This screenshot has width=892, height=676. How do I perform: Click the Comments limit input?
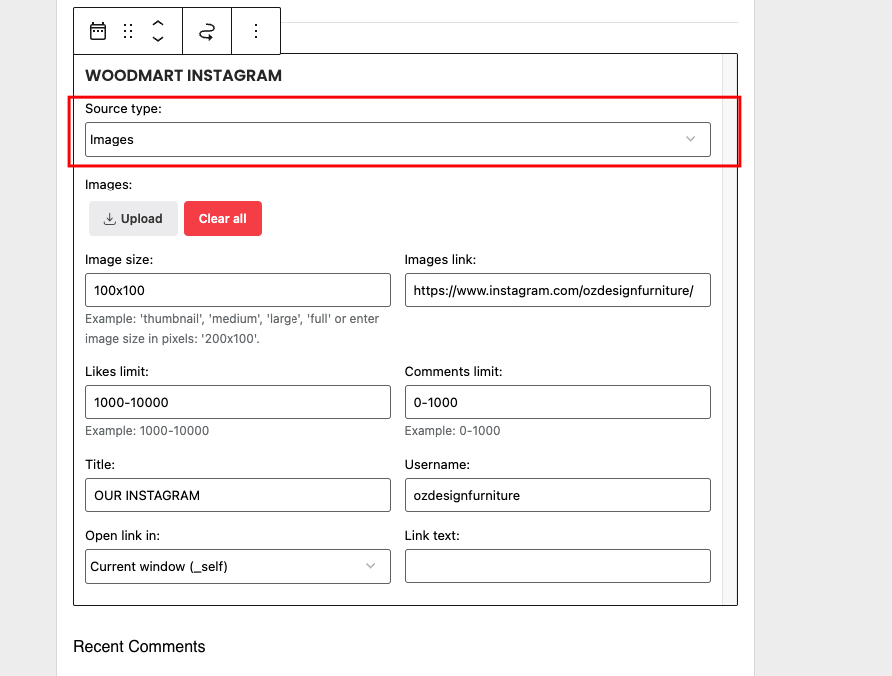click(558, 402)
